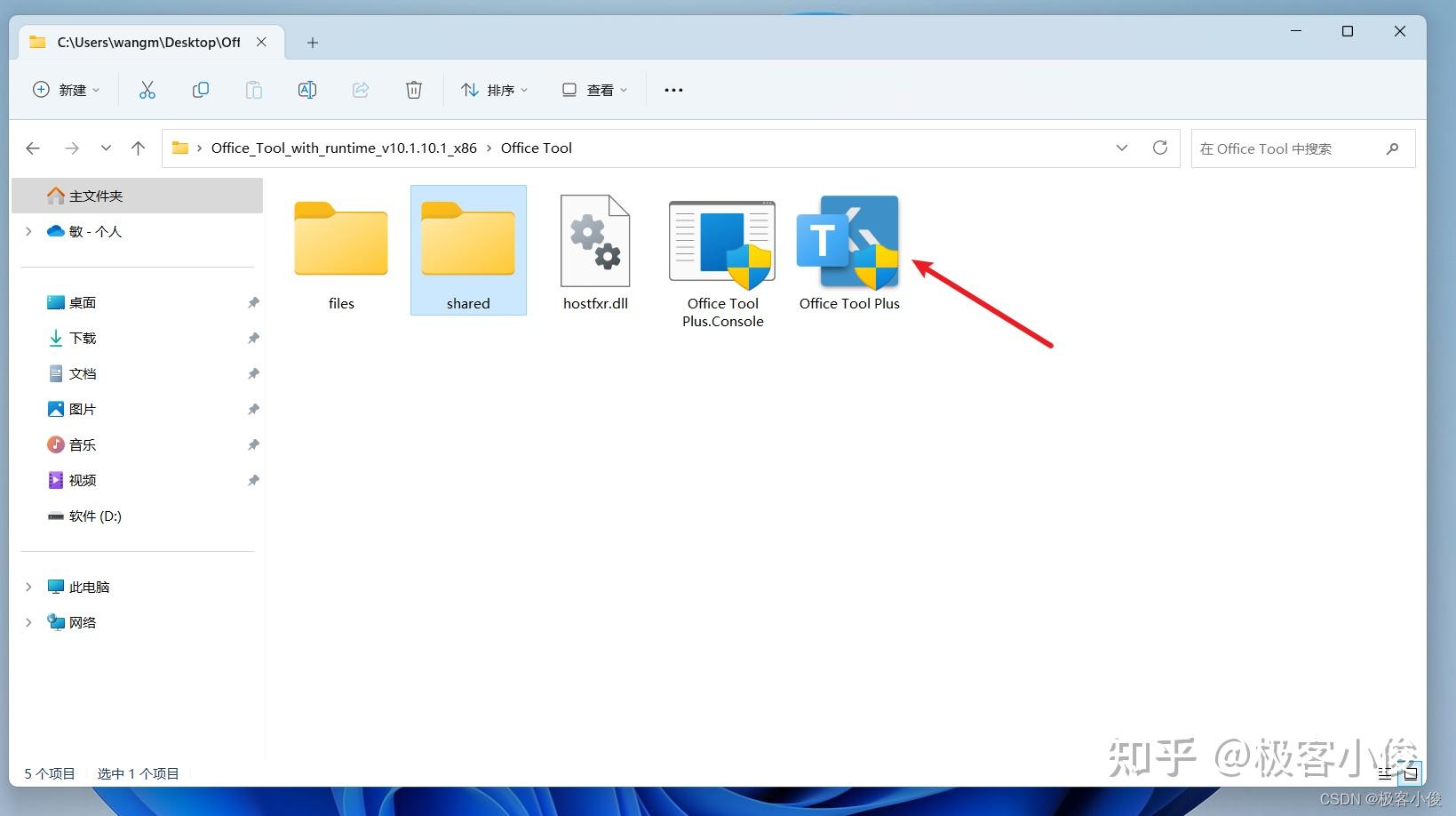Go up one folder level
Screen dimensions: 1456x816
138,148
